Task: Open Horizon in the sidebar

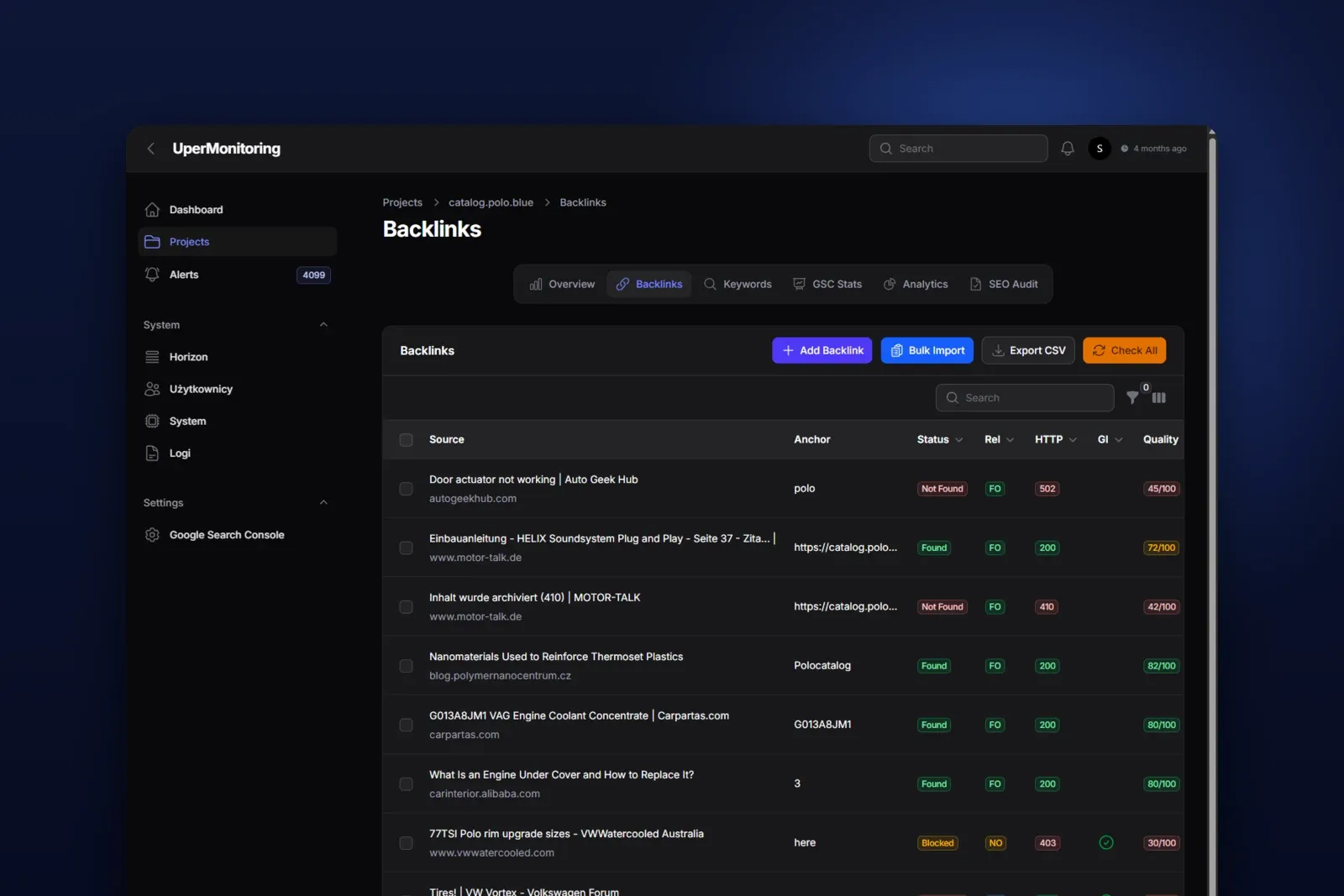Action: [x=238, y=357]
